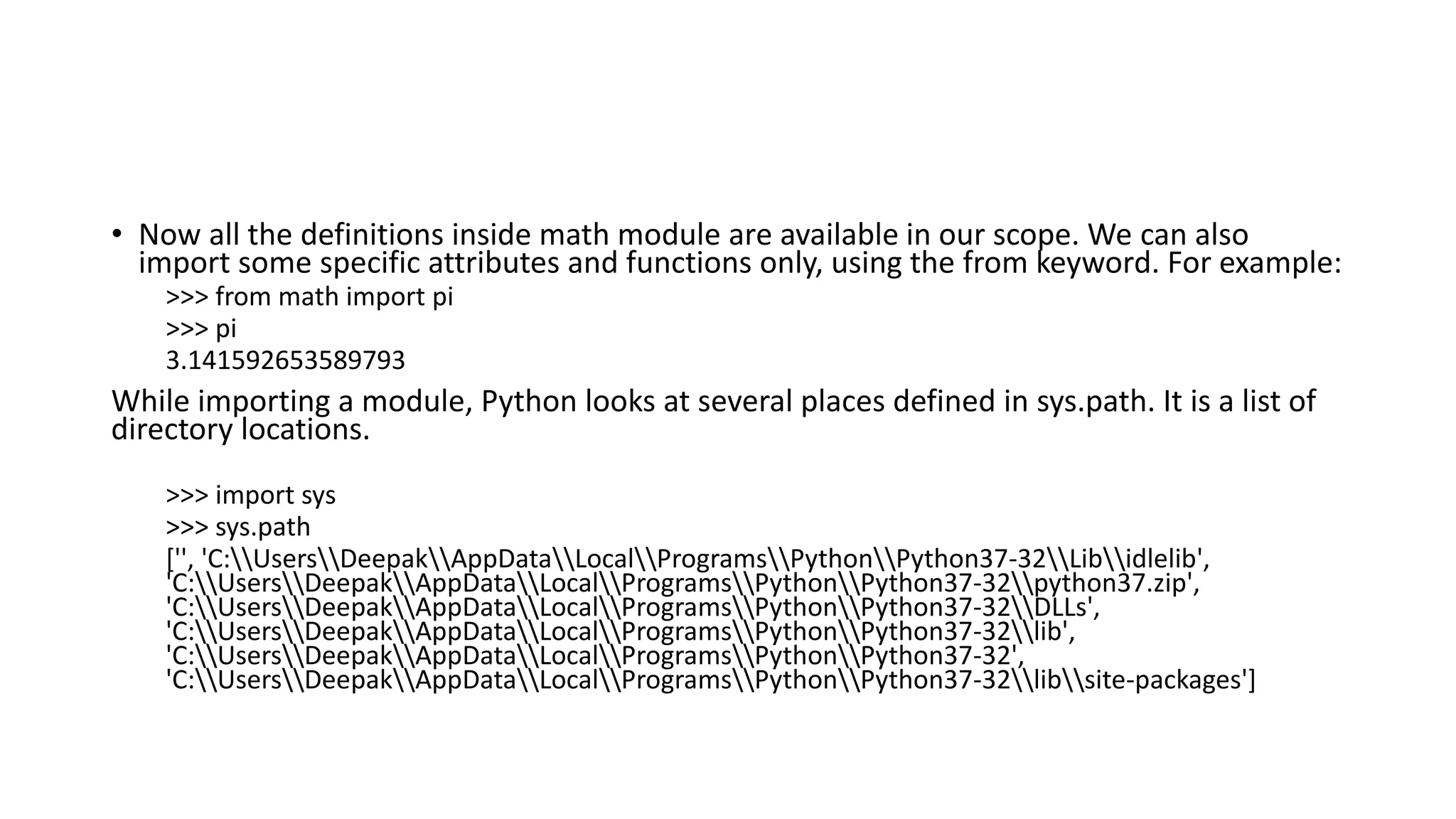The width and height of the screenshot is (1456, 819).
Task: Click the path ending in "Python37-32\\lib'"
Action: point(620,632)
